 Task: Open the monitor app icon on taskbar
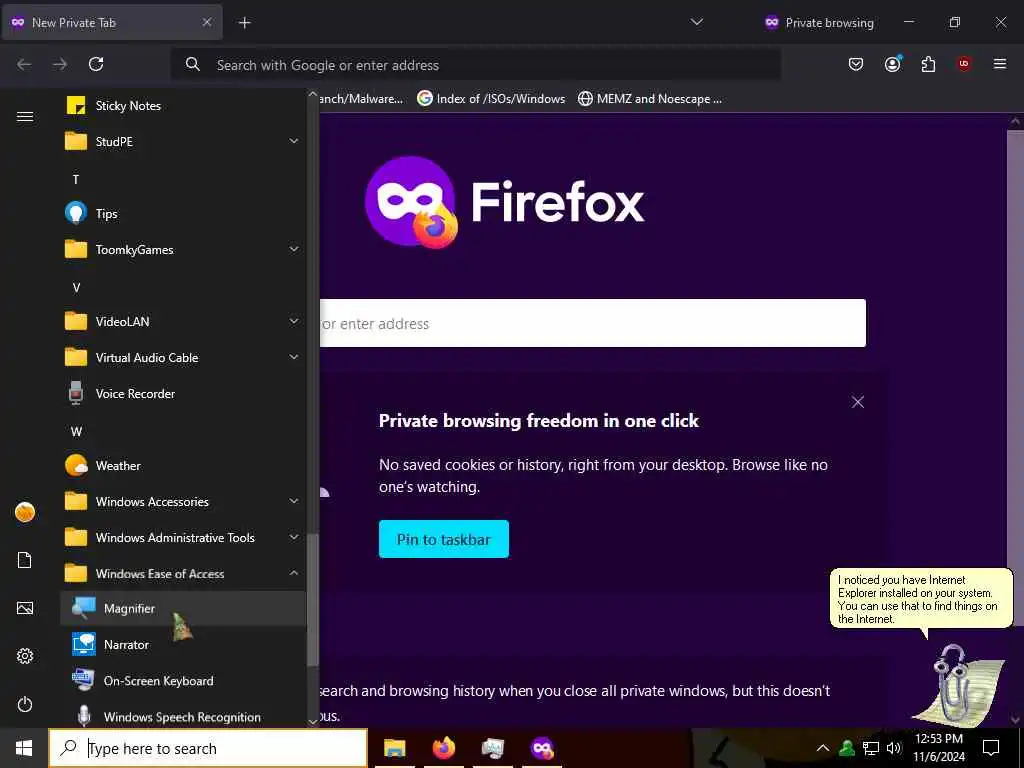click(x=493, y=748)
